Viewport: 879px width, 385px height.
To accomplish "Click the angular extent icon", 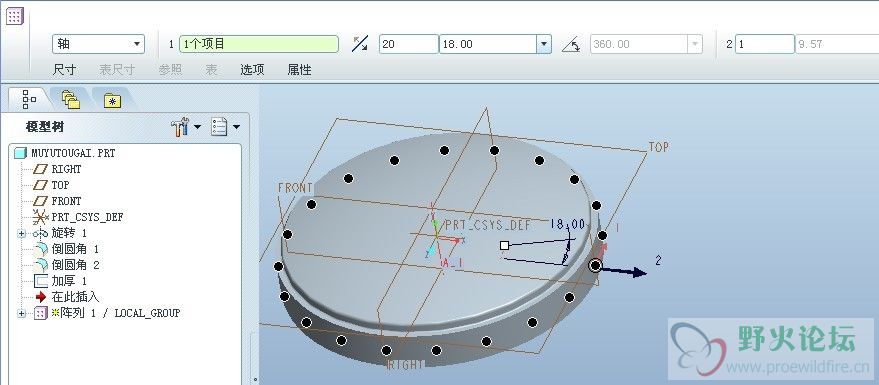I will click(x=571, y=44).
